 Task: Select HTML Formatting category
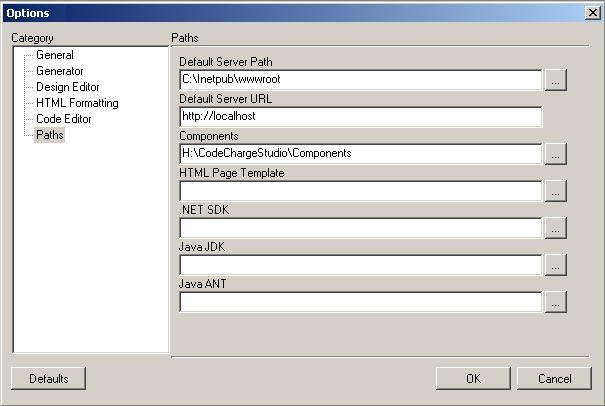coord(77,103)
